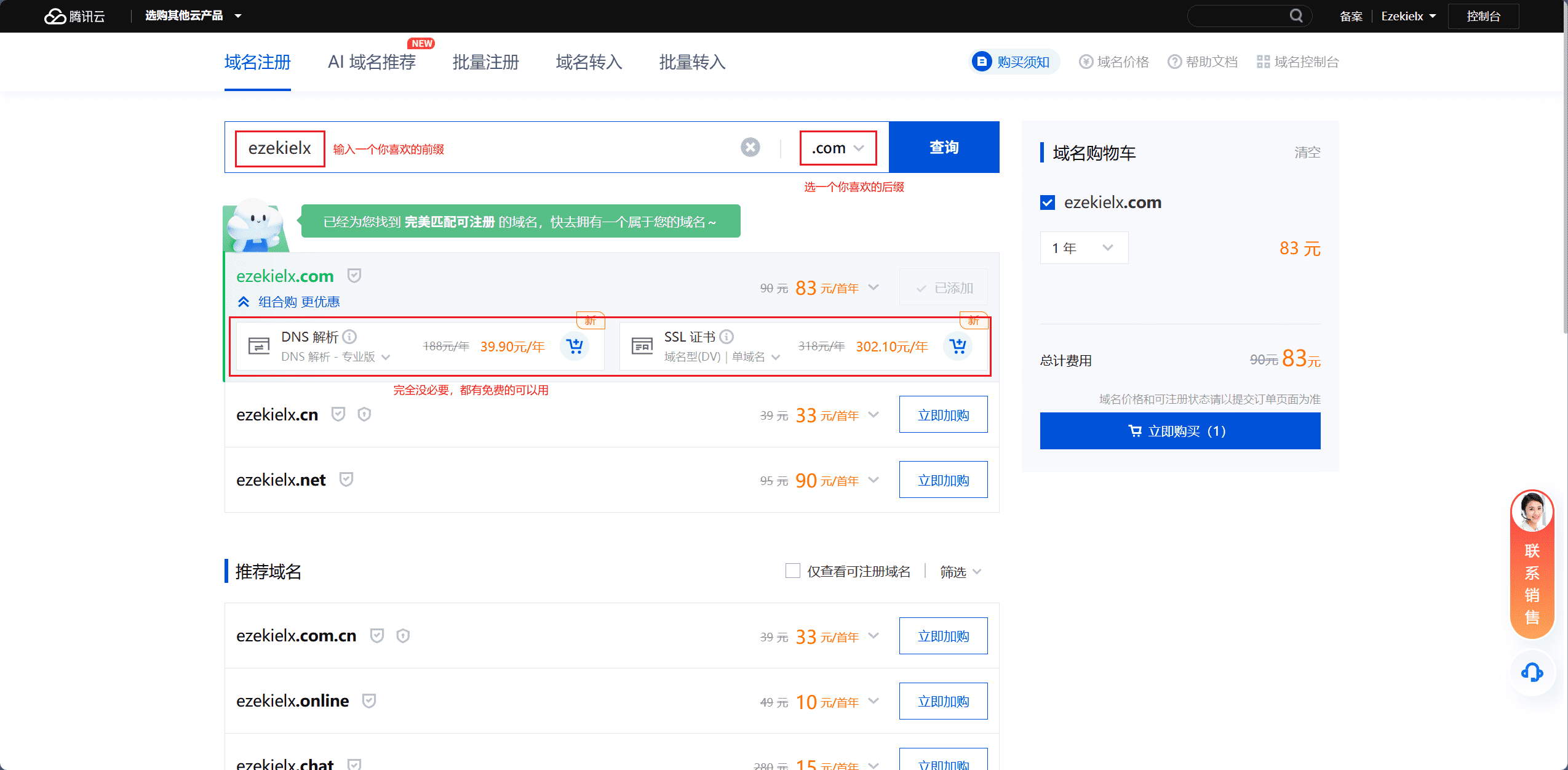
Task: Expand ezekielx.com.cn price details chevron
Action: (874, 636)
